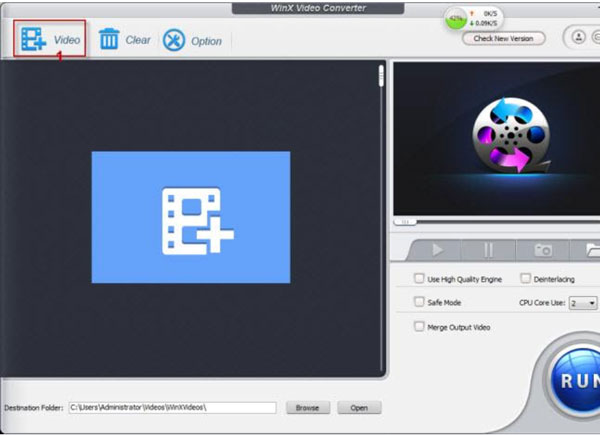Screen dimensions: 600x435
Task: Click the Destination Folder path field
Action: tap(173, 408)
